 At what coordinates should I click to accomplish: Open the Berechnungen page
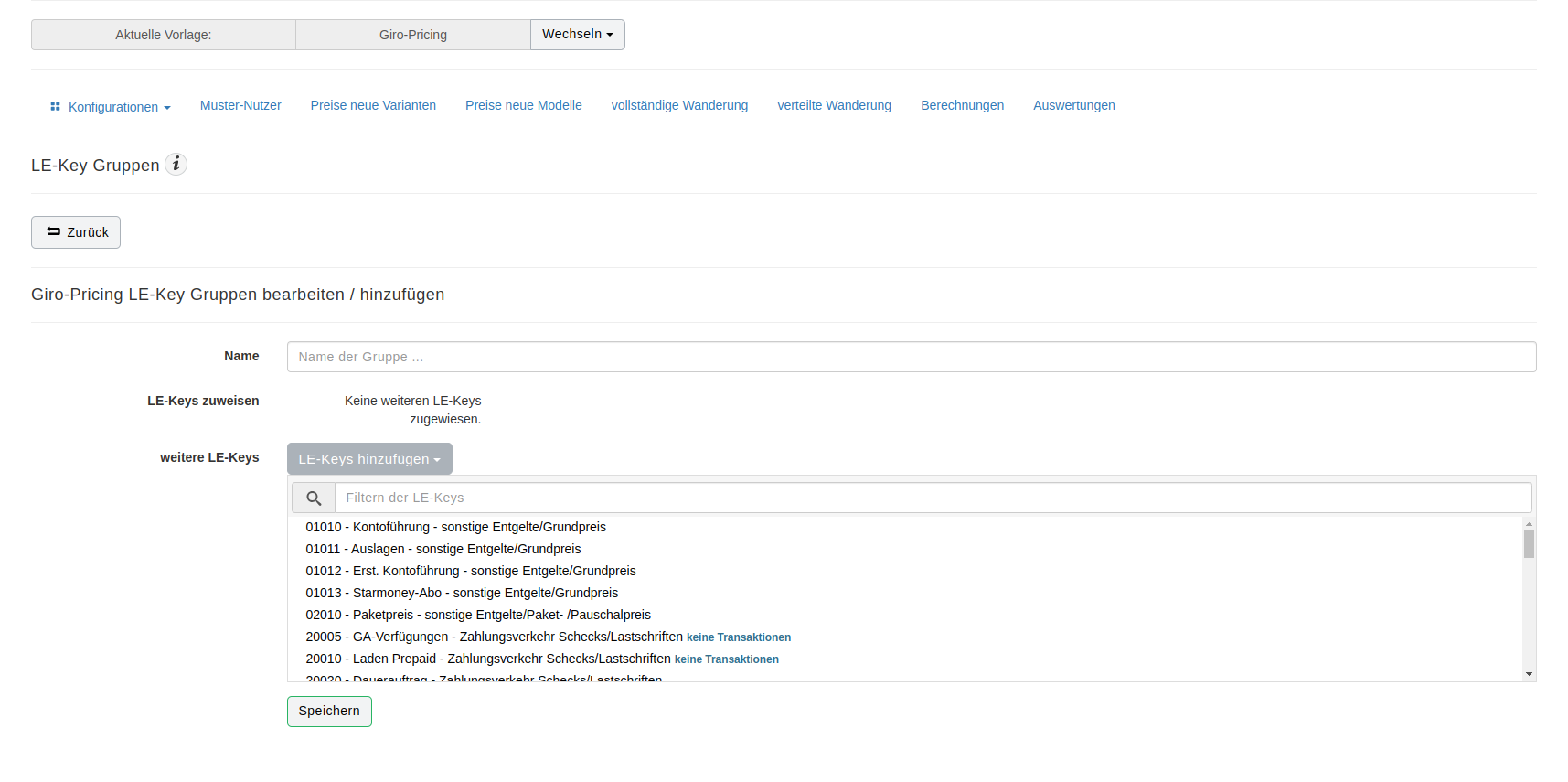(962, 105)
